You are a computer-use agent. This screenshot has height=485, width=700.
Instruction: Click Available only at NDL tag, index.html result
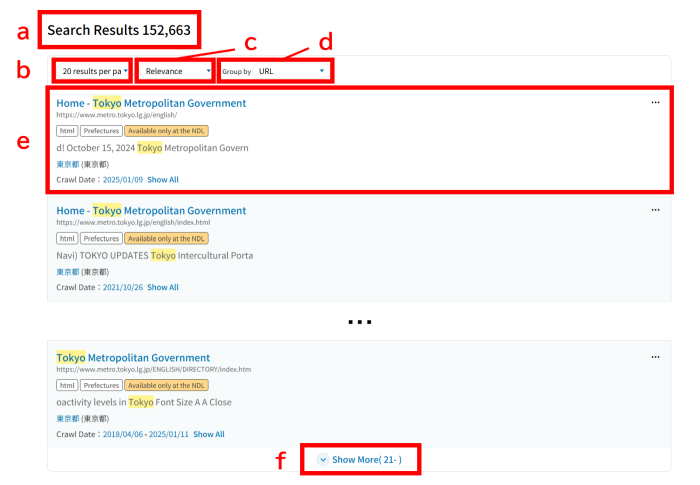[x=166, y=238]
